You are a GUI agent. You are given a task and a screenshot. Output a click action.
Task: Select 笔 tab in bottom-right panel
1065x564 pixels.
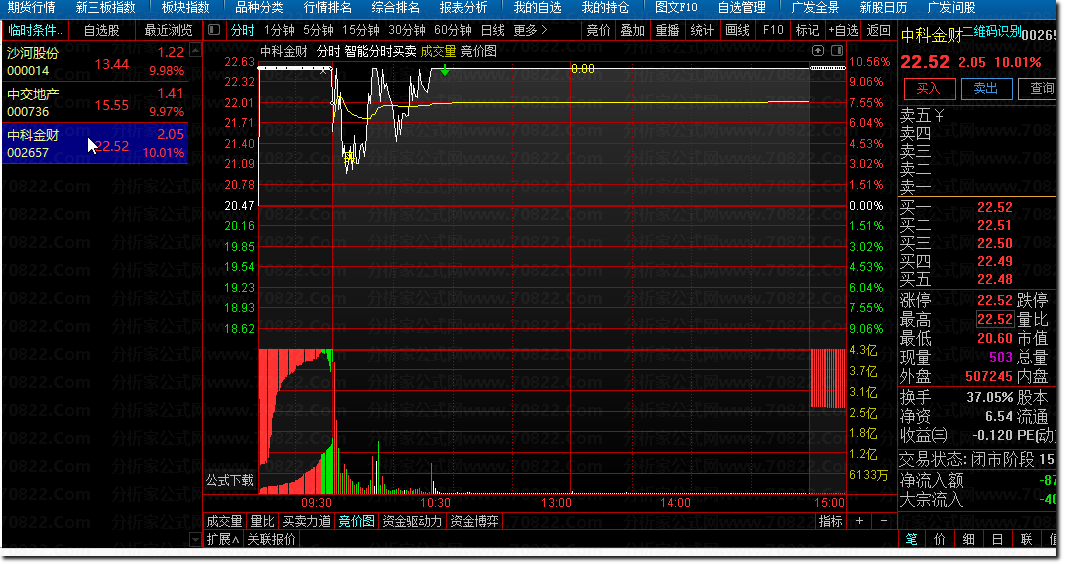[911, 540]
